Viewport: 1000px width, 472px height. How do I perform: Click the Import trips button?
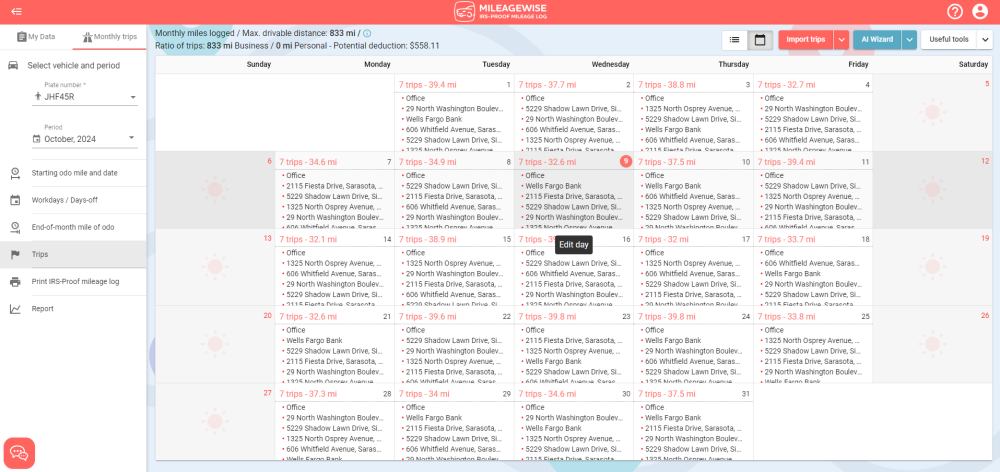[805, 39]
